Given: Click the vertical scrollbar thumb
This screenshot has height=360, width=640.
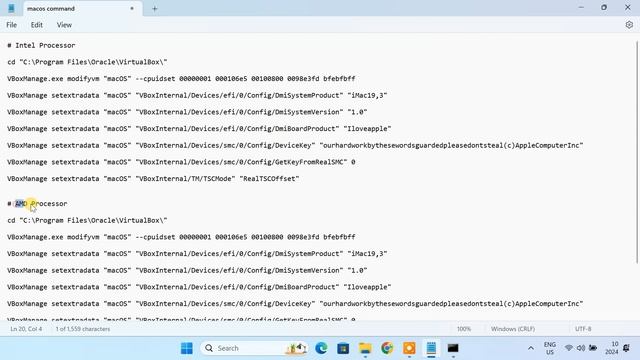Looking at the screenshot, I should tap(637, 152).
